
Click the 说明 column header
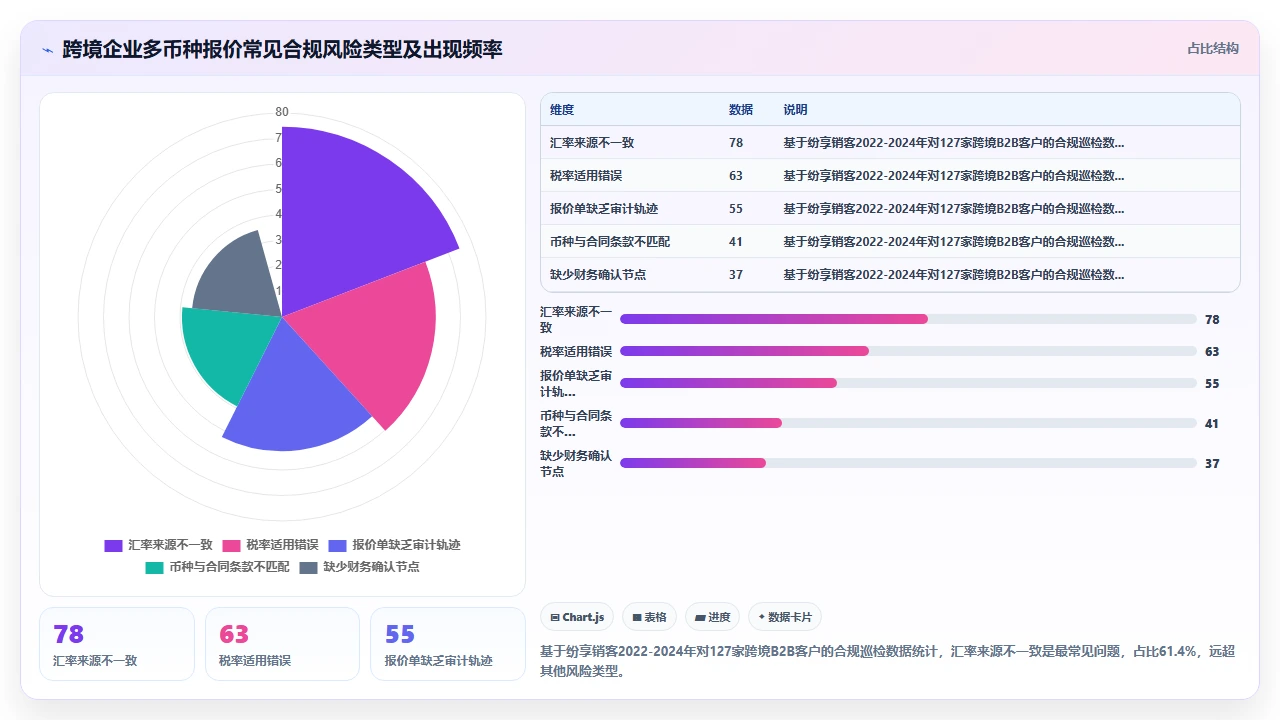(x=795, y=110)
